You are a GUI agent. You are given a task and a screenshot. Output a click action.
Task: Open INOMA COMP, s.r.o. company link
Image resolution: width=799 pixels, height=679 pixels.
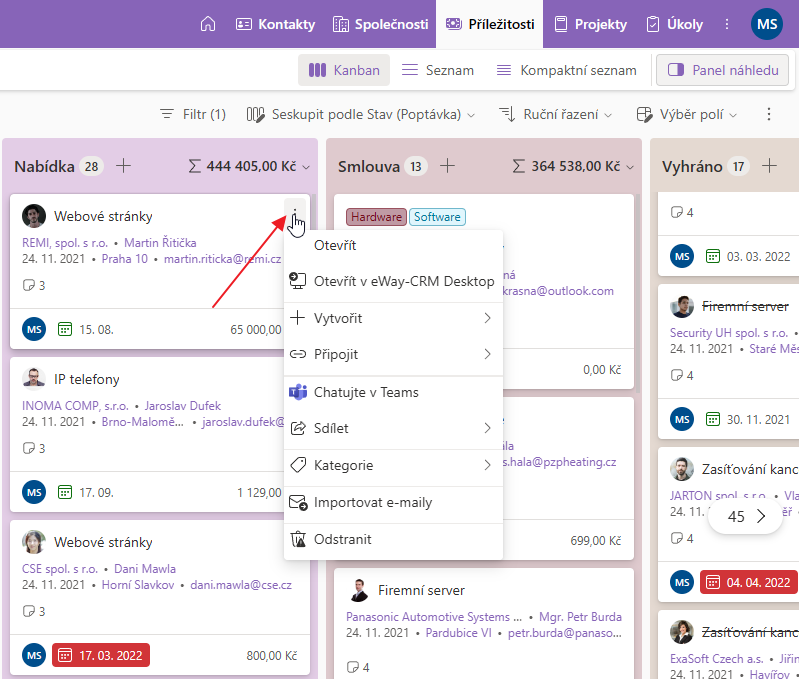pos(75,406)
